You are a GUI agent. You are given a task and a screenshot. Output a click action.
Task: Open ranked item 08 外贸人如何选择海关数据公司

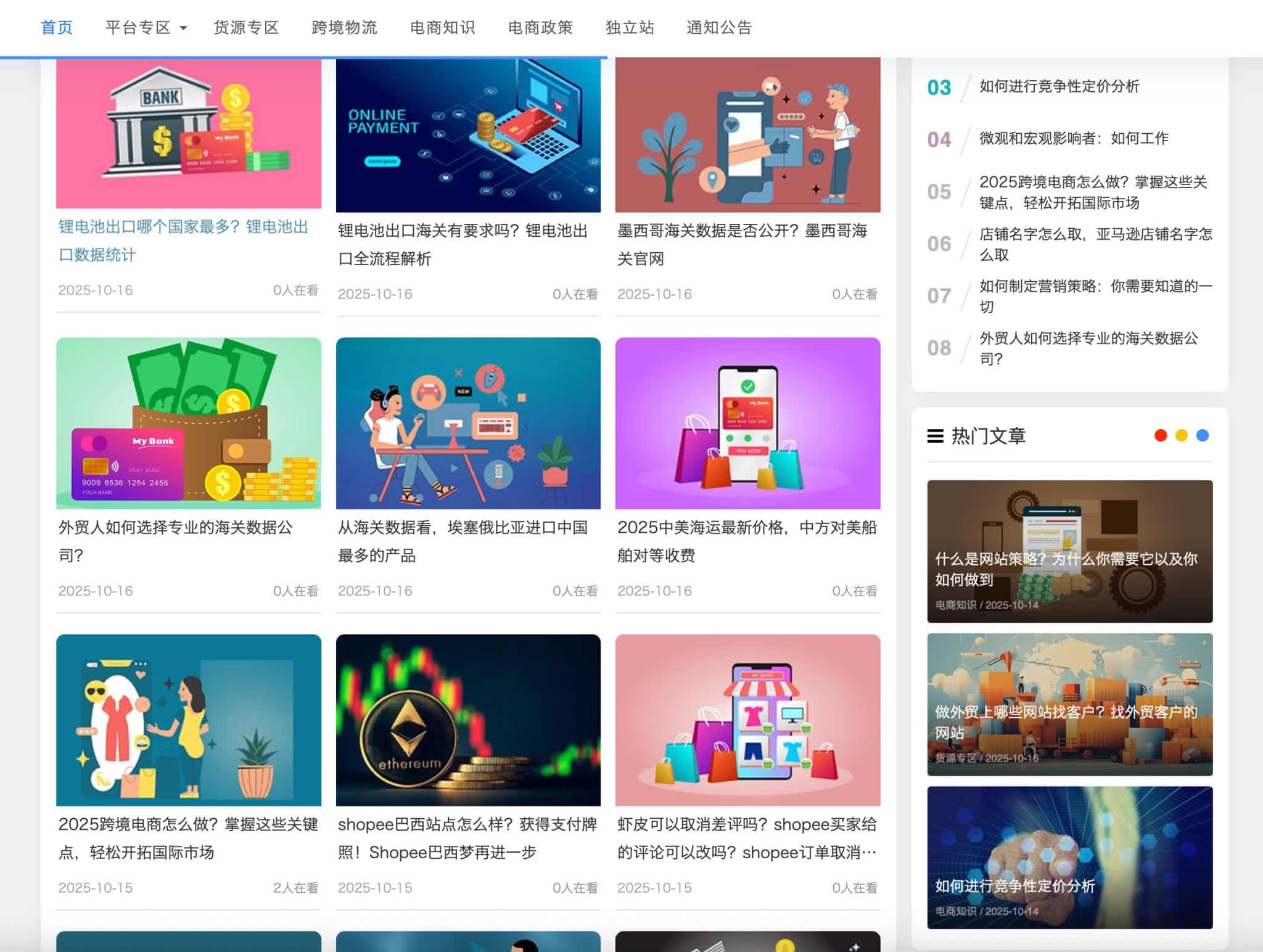point(1089,348)
